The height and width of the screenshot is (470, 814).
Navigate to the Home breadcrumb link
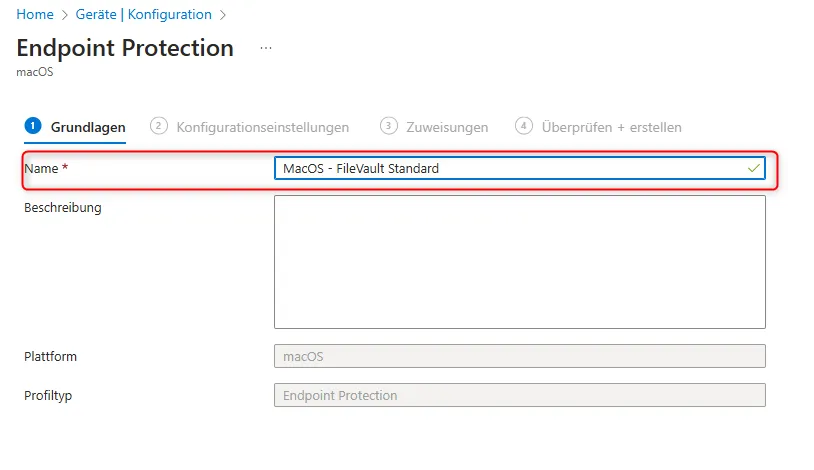pos(32,15)
